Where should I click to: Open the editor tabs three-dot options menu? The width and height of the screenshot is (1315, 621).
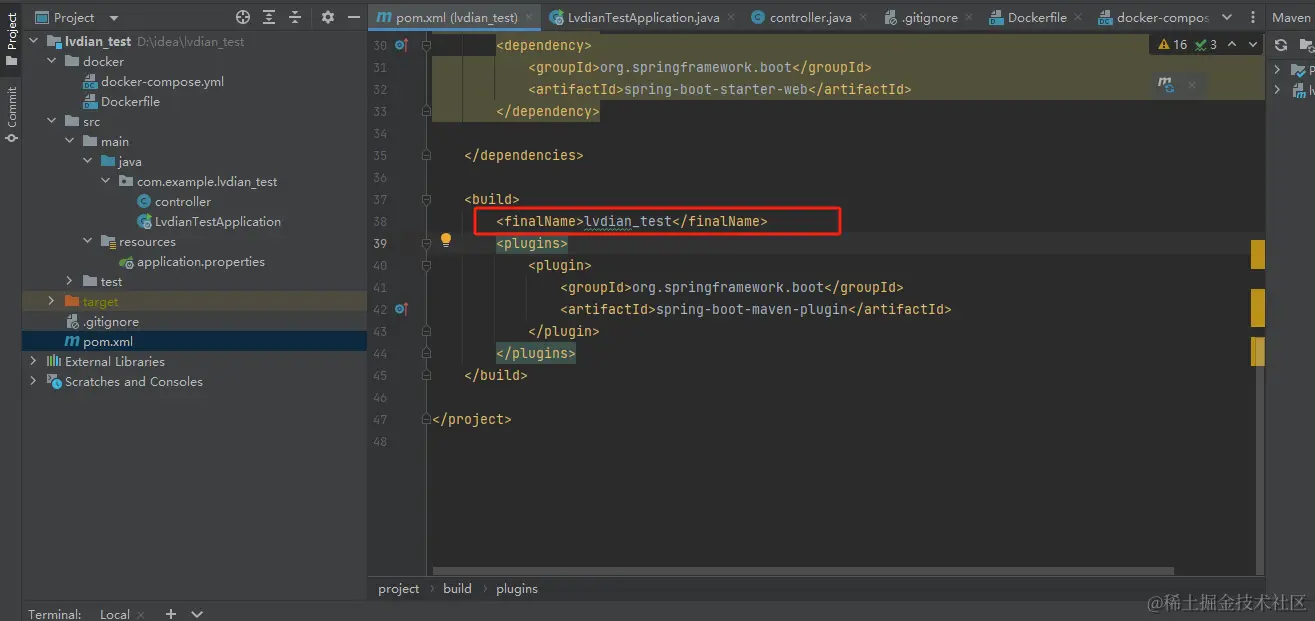[x=1251, y=17]
